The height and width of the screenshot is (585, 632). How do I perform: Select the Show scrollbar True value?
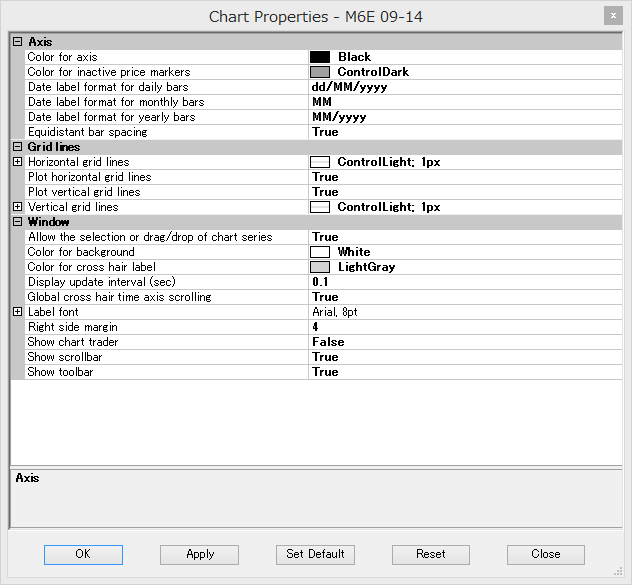pos(325,357)
